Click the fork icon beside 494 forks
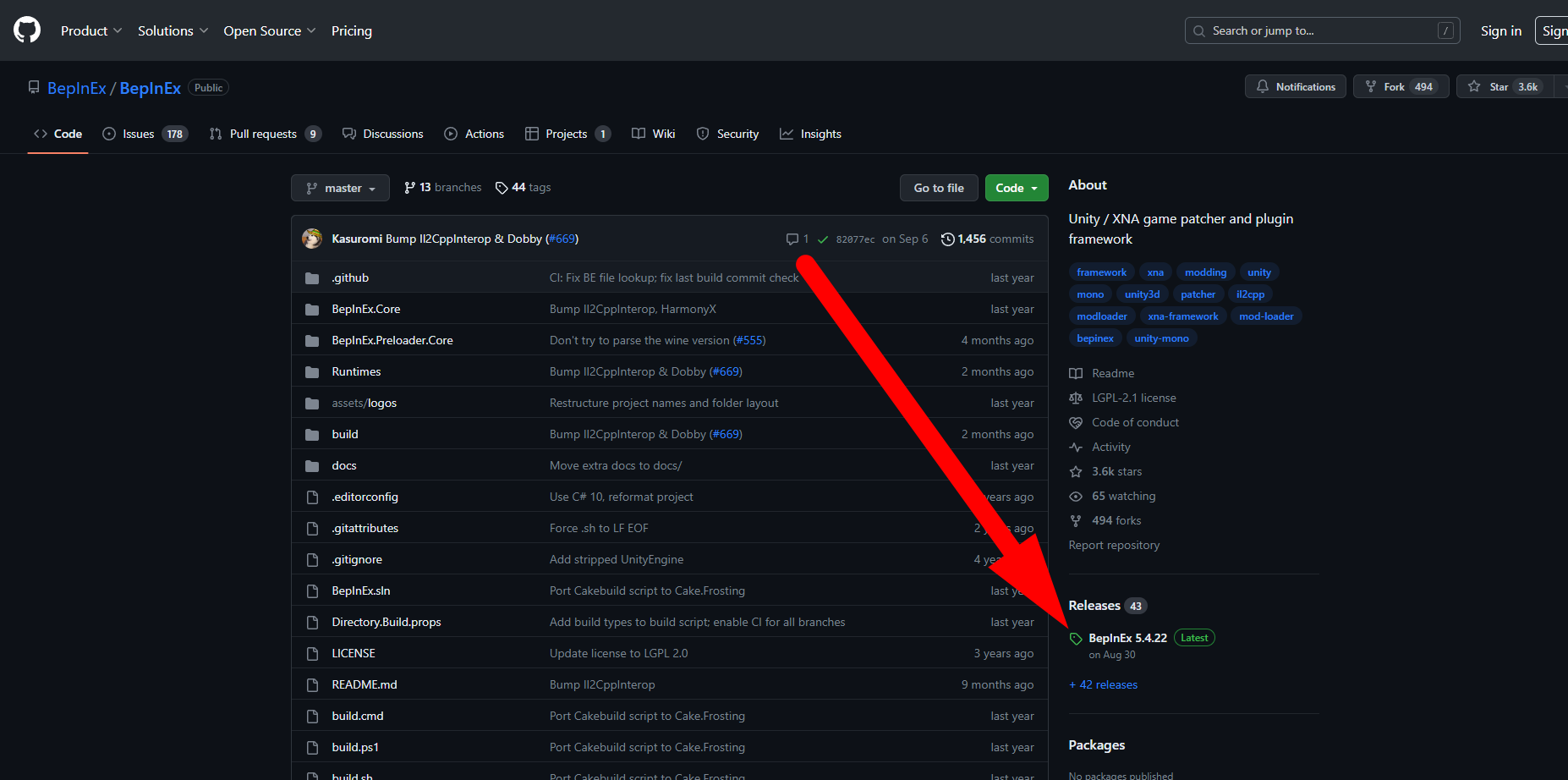The width and height of the screenshot is (1568, 780). click(x=1076, y=521)
